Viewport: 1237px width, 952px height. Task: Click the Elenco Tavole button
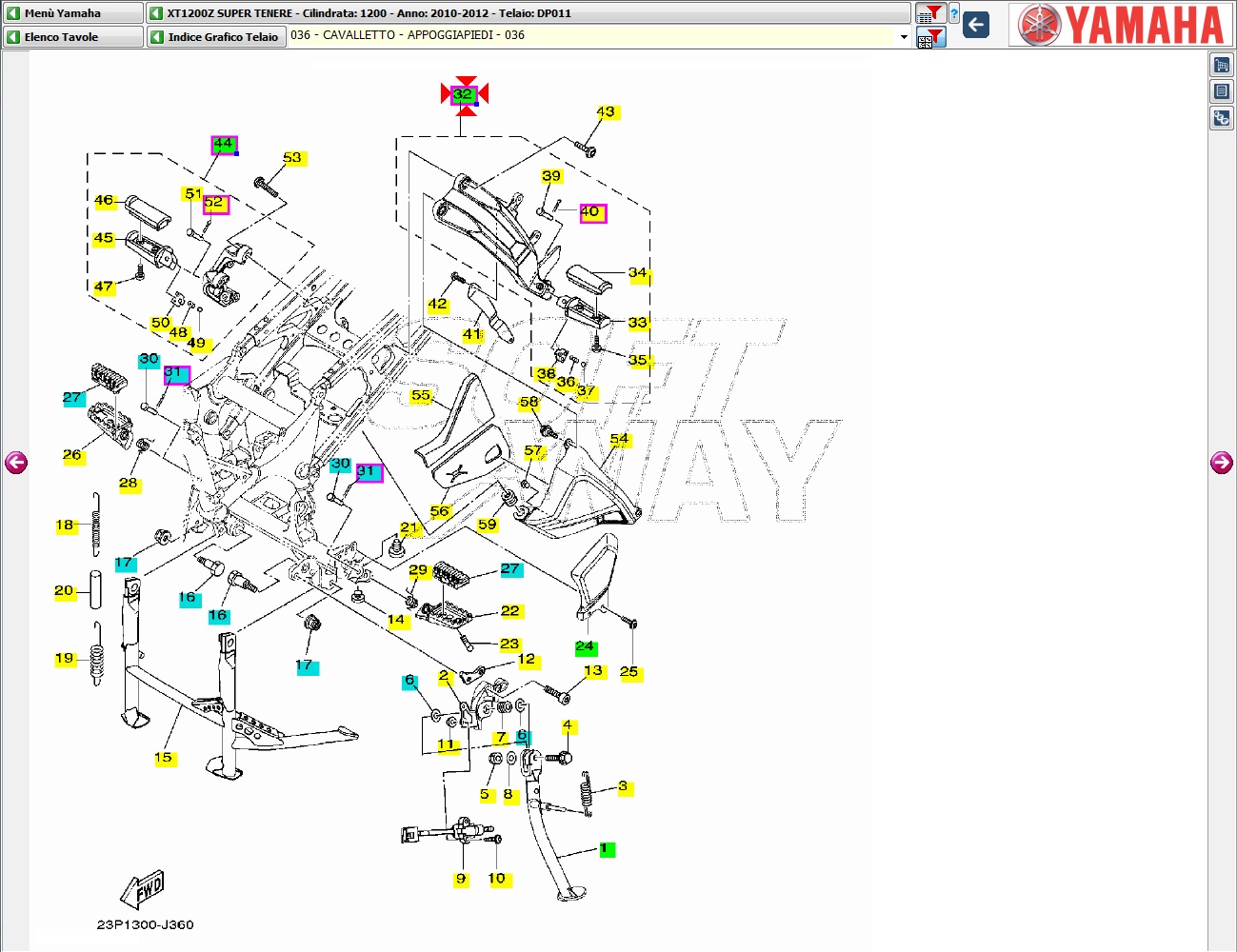tap(72, 37)
